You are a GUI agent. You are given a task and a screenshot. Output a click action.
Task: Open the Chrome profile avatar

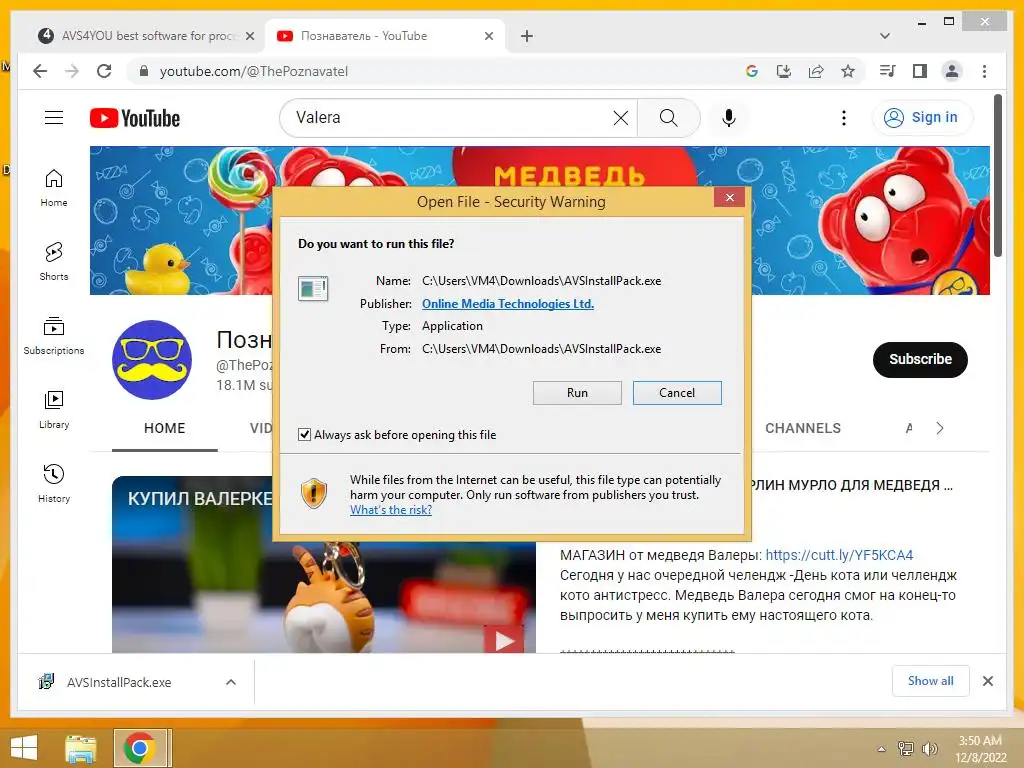(952, 71)
